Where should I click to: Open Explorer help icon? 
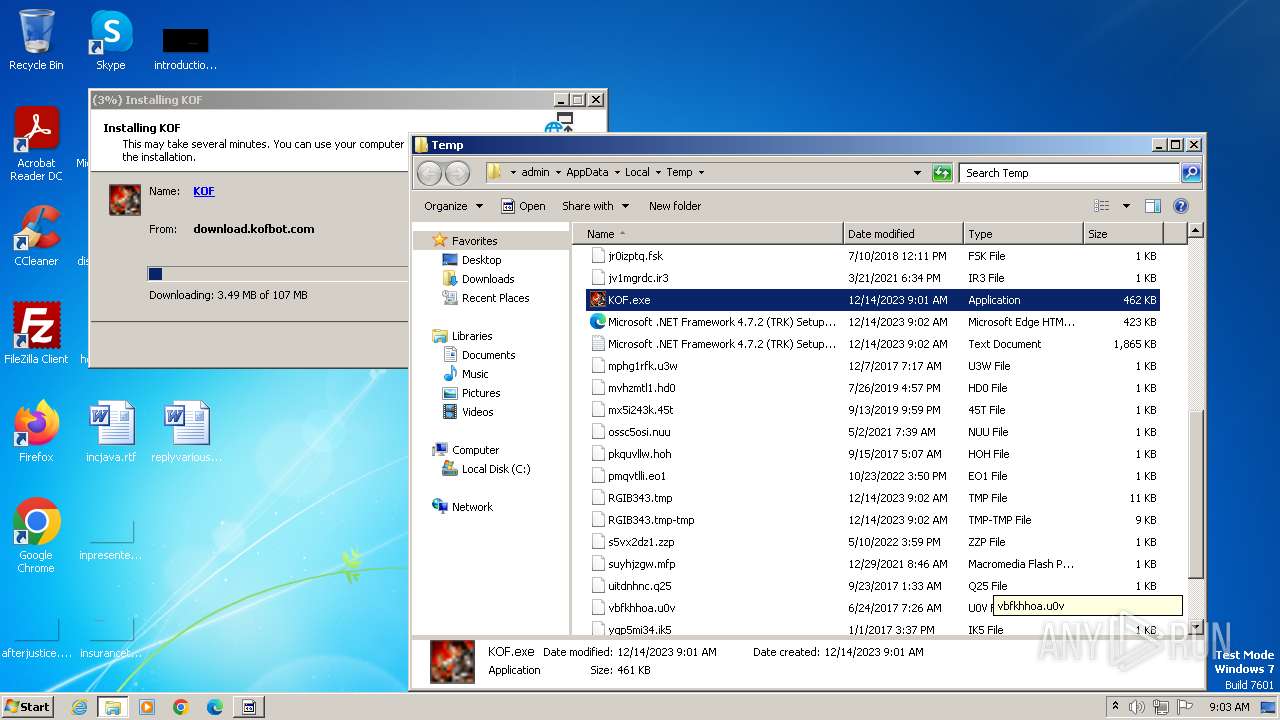coord(1180,206)
